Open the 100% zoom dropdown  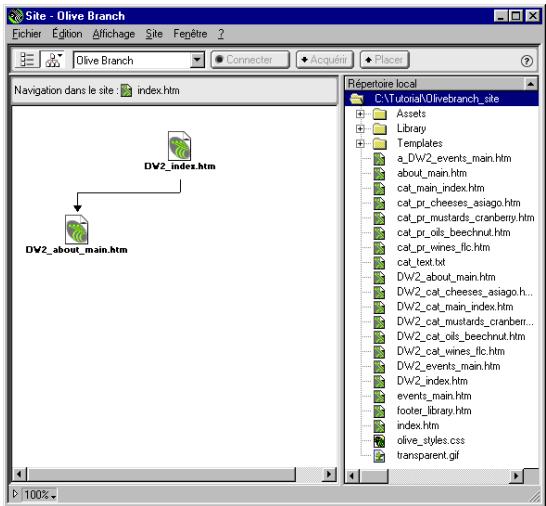40,495
